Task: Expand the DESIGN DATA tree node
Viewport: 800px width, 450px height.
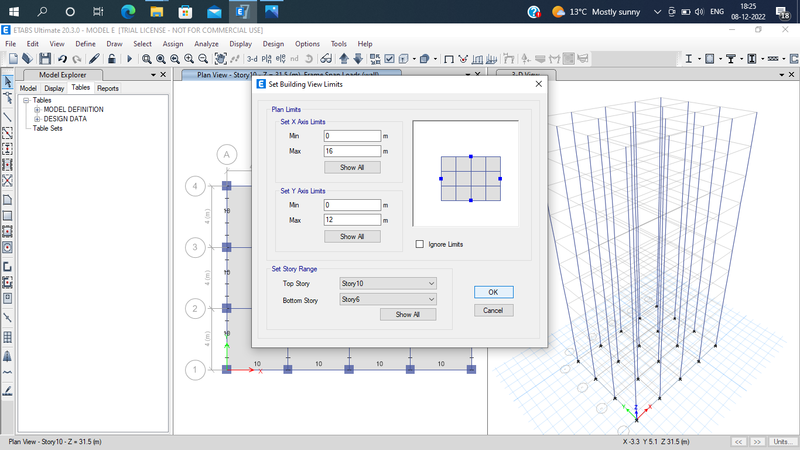Action: click(x=37, y=119)
